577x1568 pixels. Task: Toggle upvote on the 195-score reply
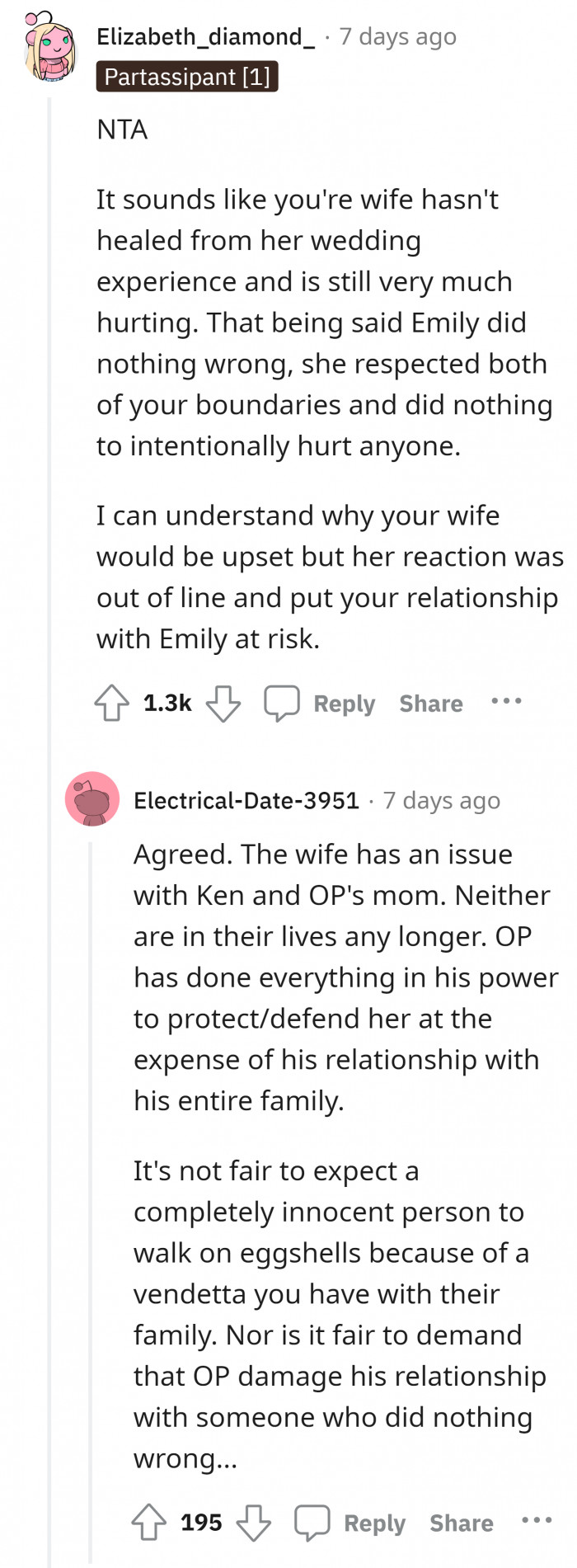pos(149,1522)
